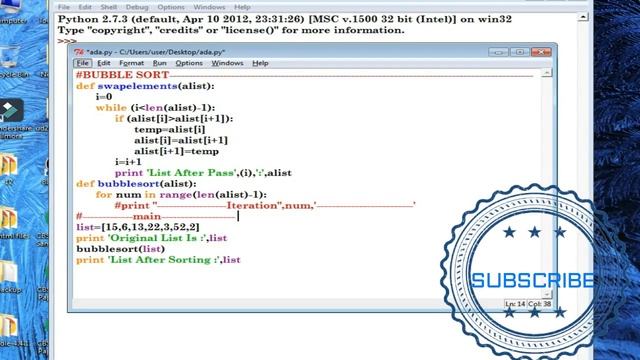Open Help menu in Python Shell window
This screenshot has width=640, height=360.
(x=242, y=7)
